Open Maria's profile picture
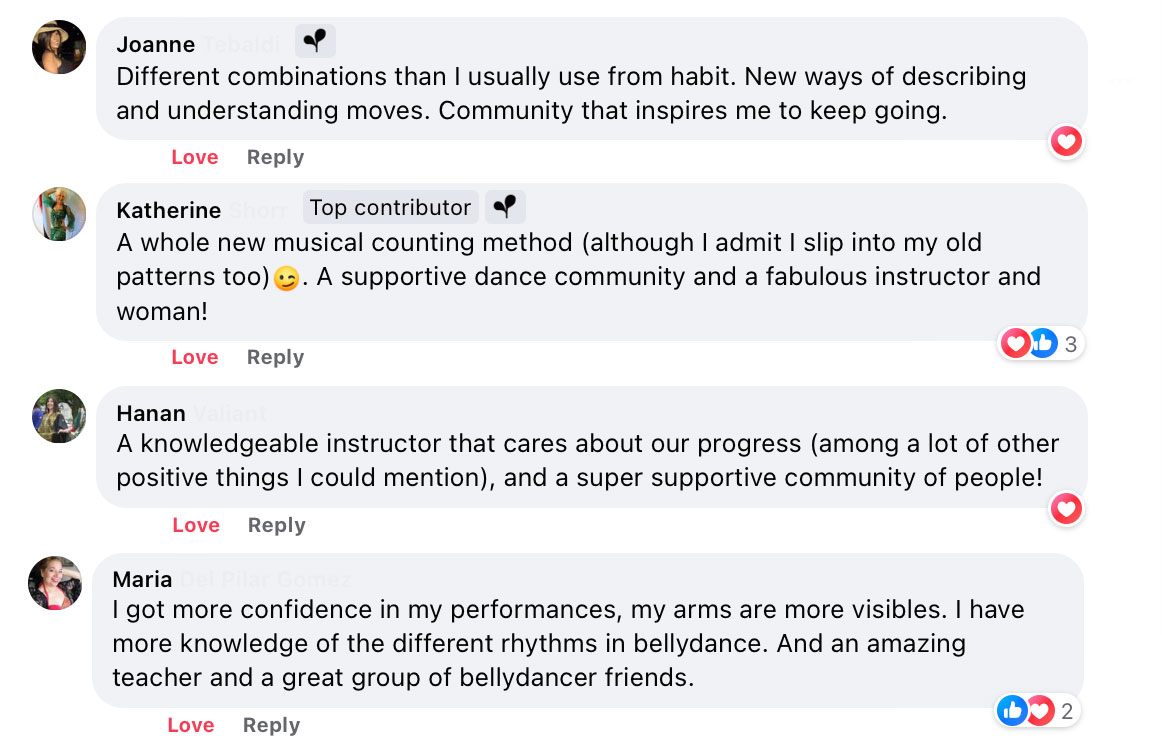The width and height of the screenshot is (1162, 744). [x=56, y=582]
